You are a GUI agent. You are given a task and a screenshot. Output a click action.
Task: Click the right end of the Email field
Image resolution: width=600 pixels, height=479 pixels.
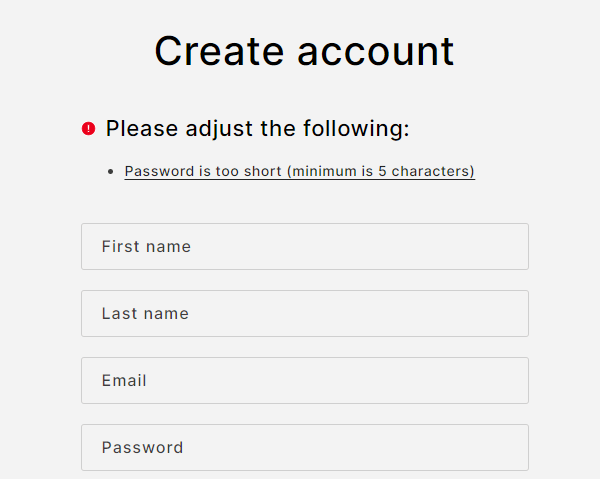click(x=505, y=380)
